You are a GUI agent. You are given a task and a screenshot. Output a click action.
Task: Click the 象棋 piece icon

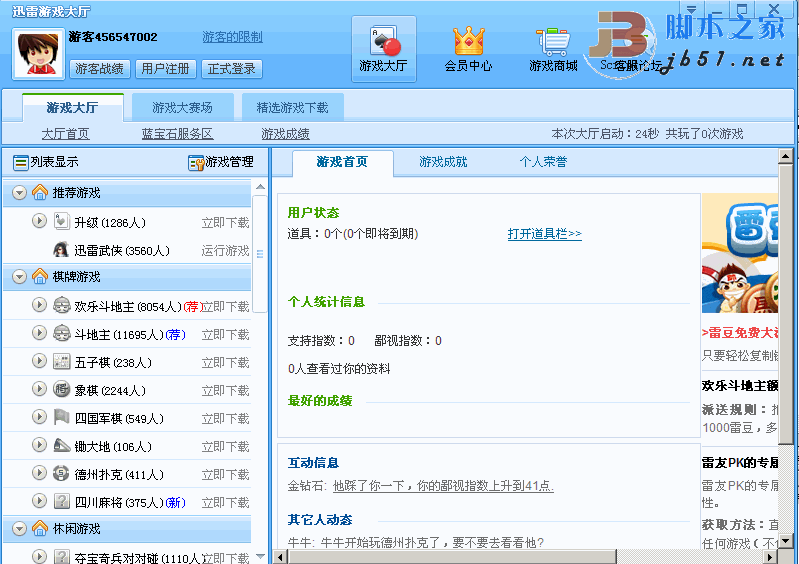click(61, 389)
